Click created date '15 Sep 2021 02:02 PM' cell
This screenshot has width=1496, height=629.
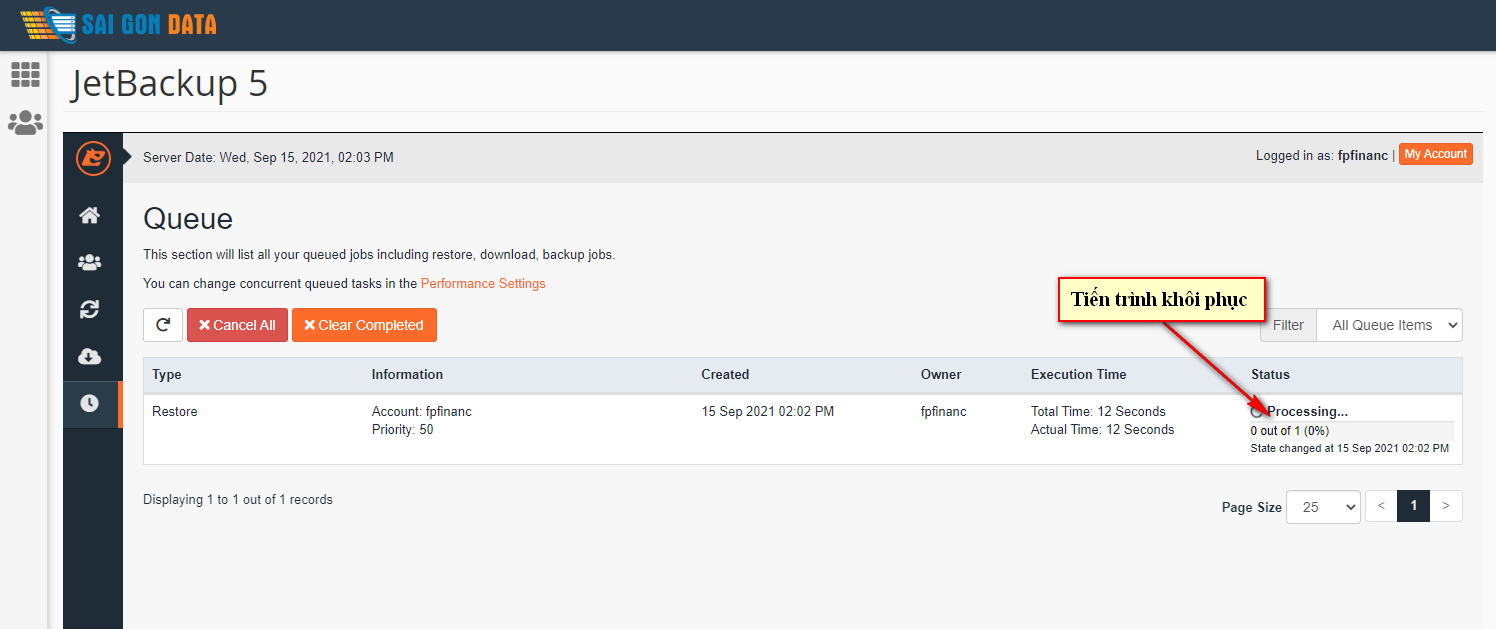click(767, 411)
